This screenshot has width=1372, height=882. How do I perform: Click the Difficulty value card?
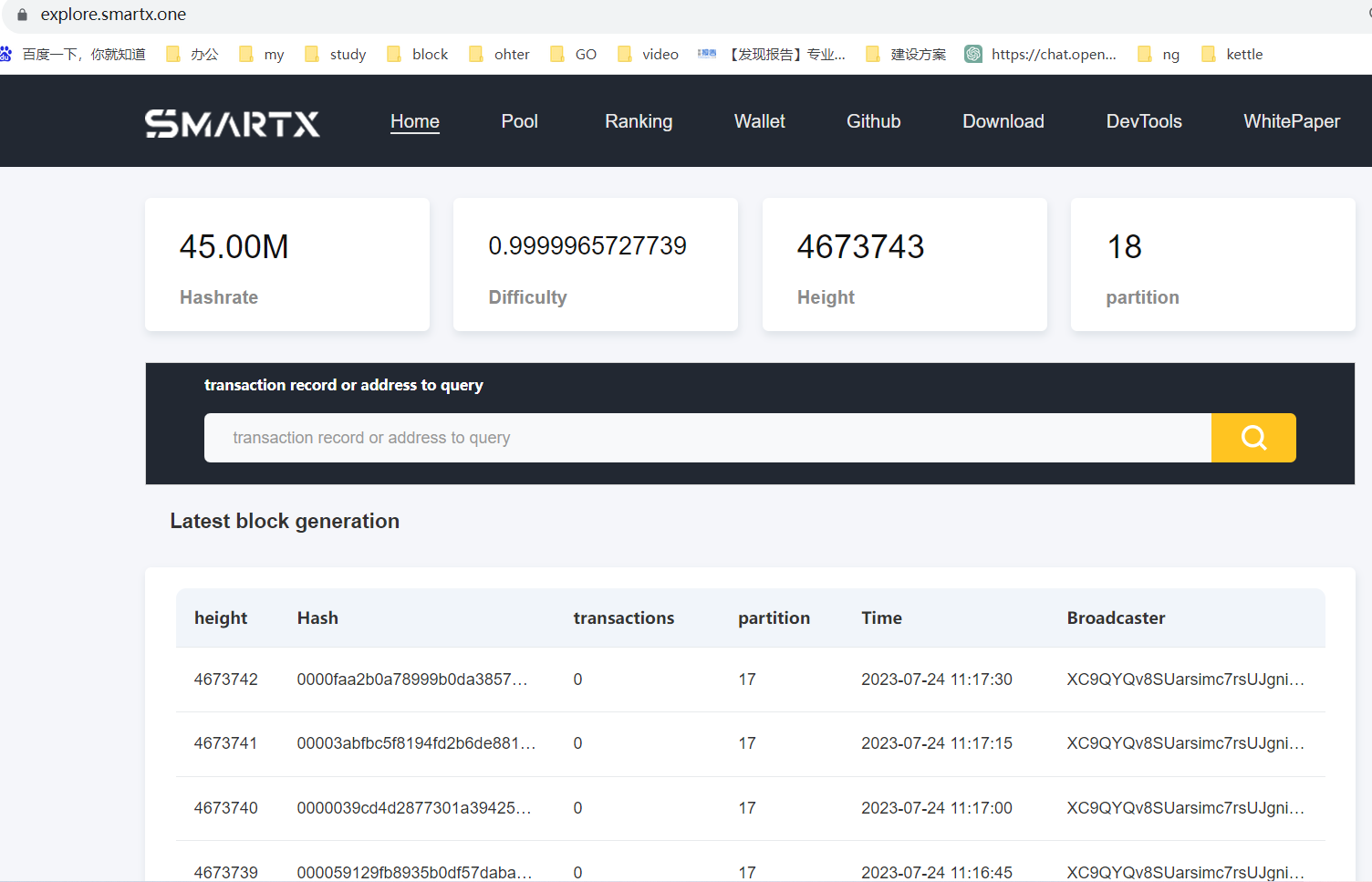point(596,265)
